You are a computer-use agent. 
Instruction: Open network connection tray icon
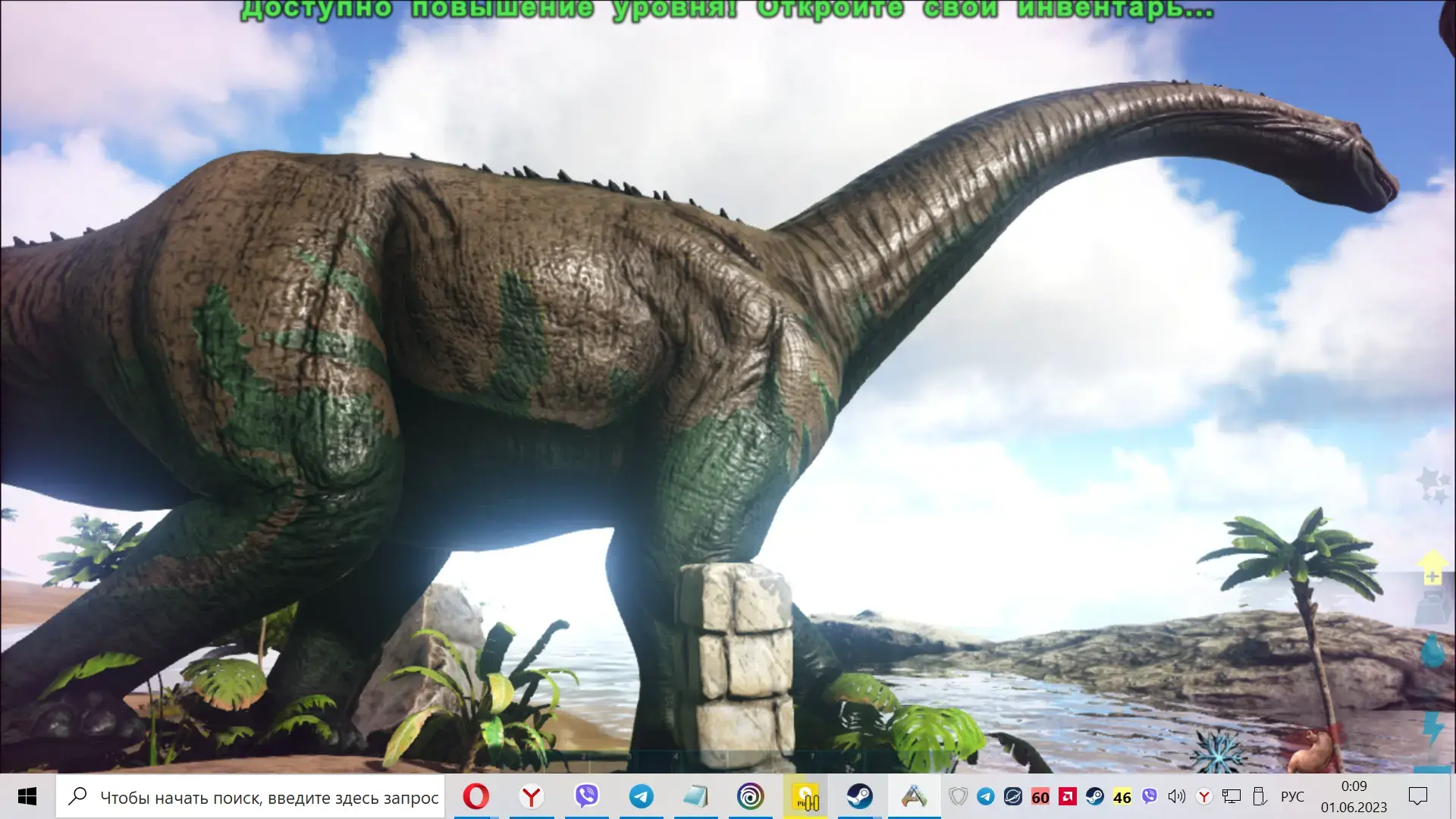coord(1232,796)
